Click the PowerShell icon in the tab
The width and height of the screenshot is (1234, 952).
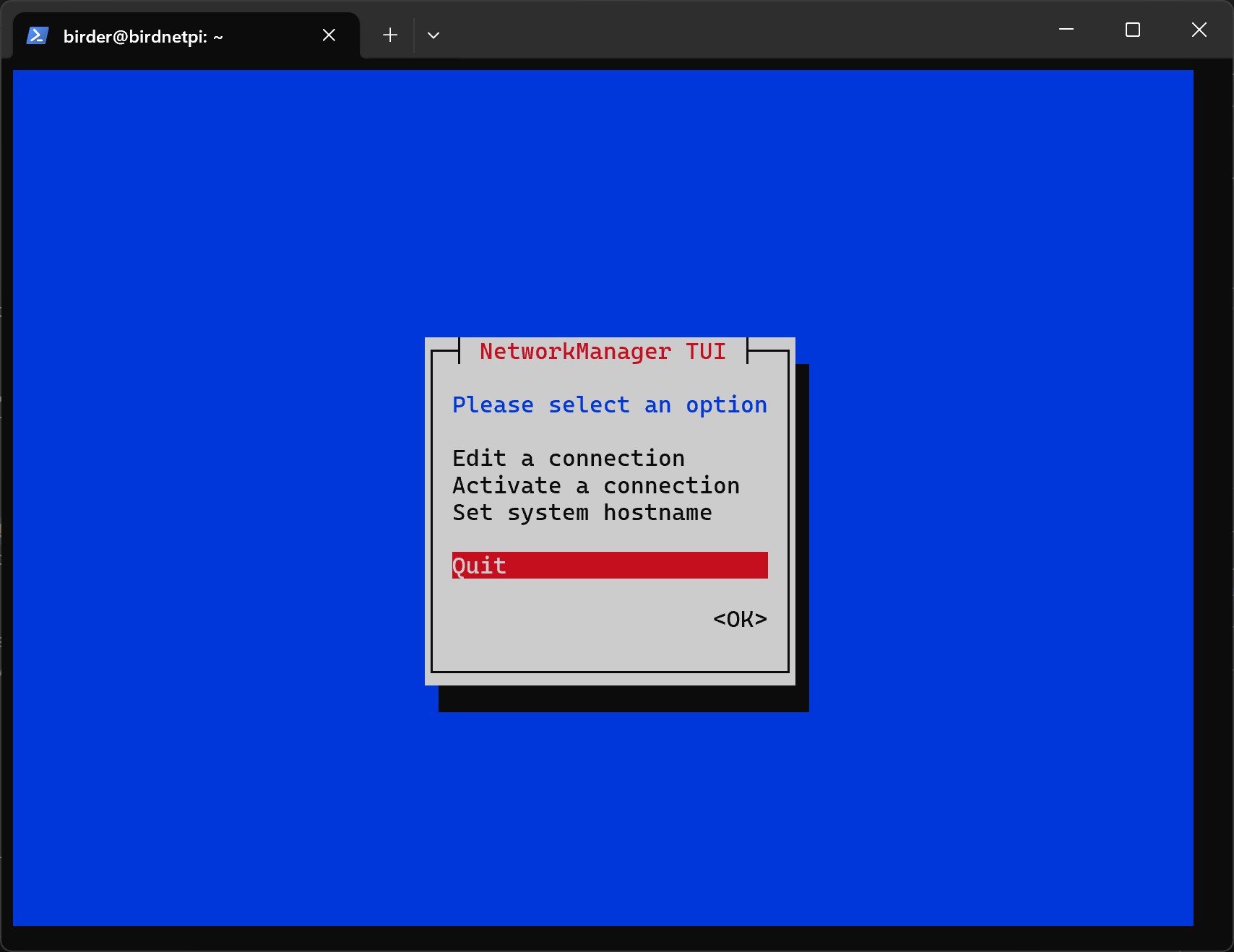tap(37, 35)
